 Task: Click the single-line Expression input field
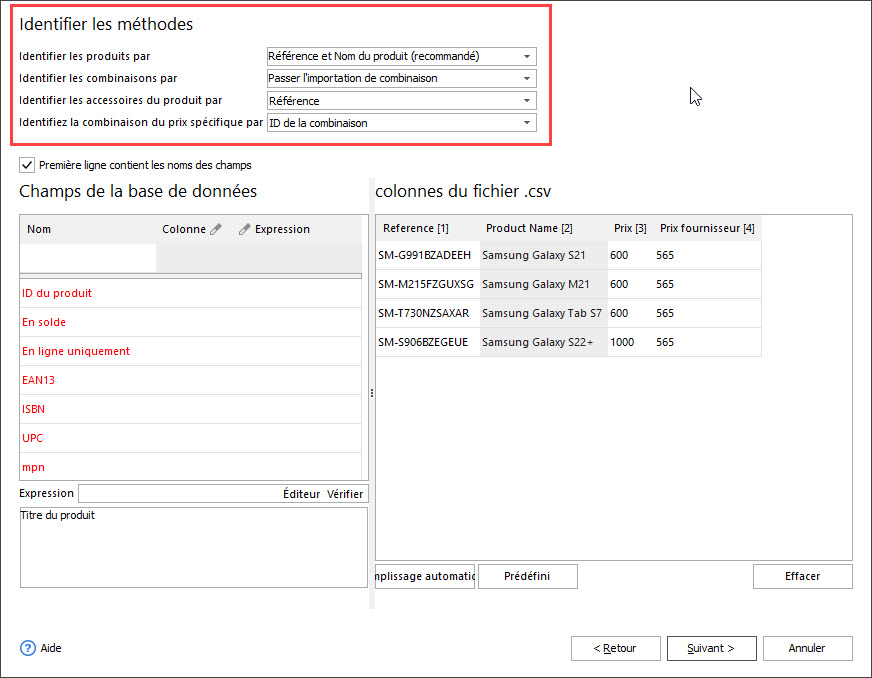(180, 493)
